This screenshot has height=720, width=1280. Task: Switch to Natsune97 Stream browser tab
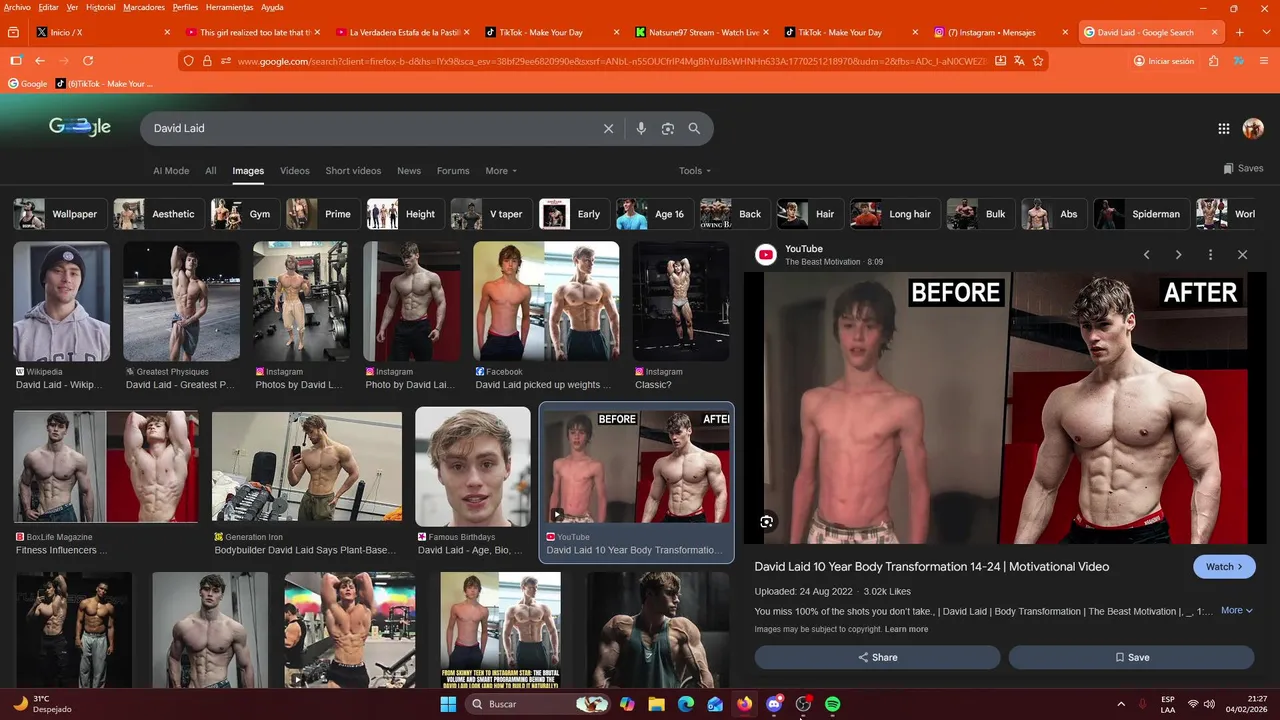tap(704, 32)
